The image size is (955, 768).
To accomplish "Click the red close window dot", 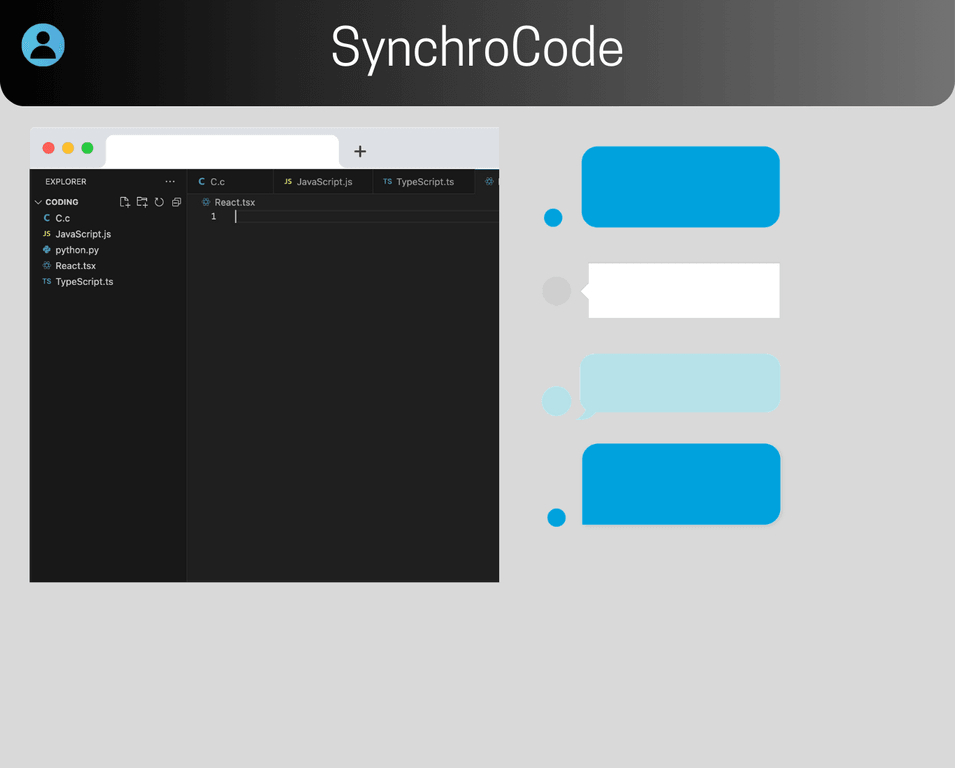I will [x=49, y=148].
